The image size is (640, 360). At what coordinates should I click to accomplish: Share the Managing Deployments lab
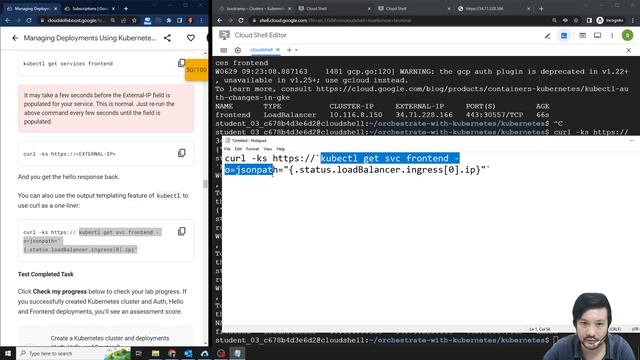[x=167, y=38]
